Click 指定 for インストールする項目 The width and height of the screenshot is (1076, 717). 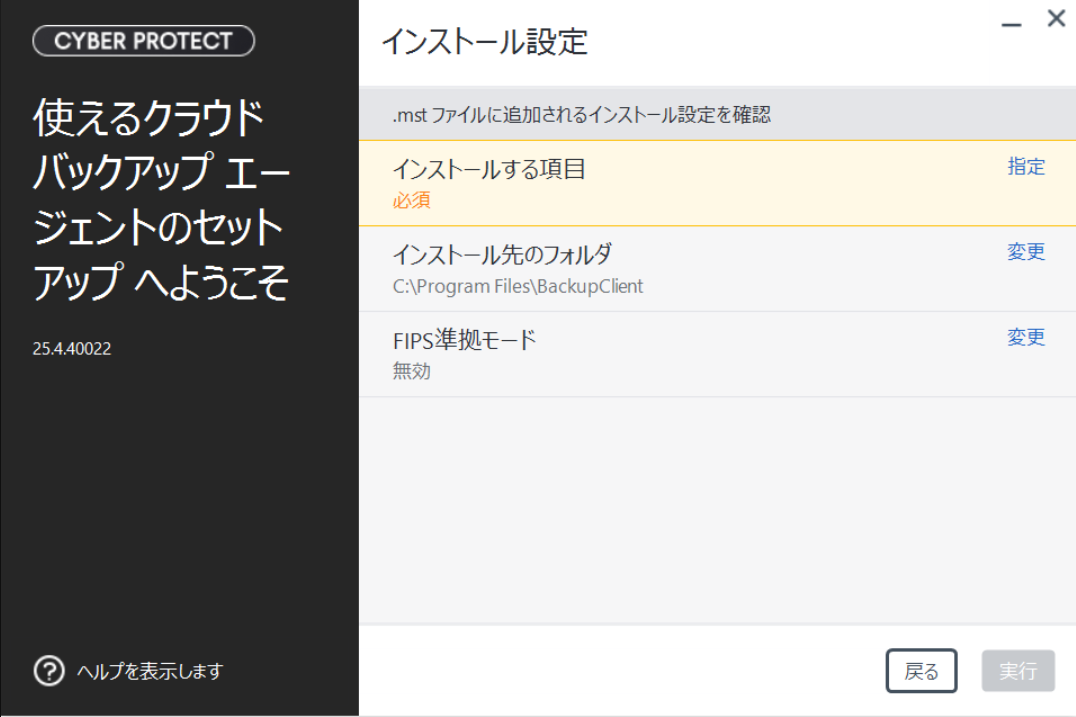[x=1026, y=167]
